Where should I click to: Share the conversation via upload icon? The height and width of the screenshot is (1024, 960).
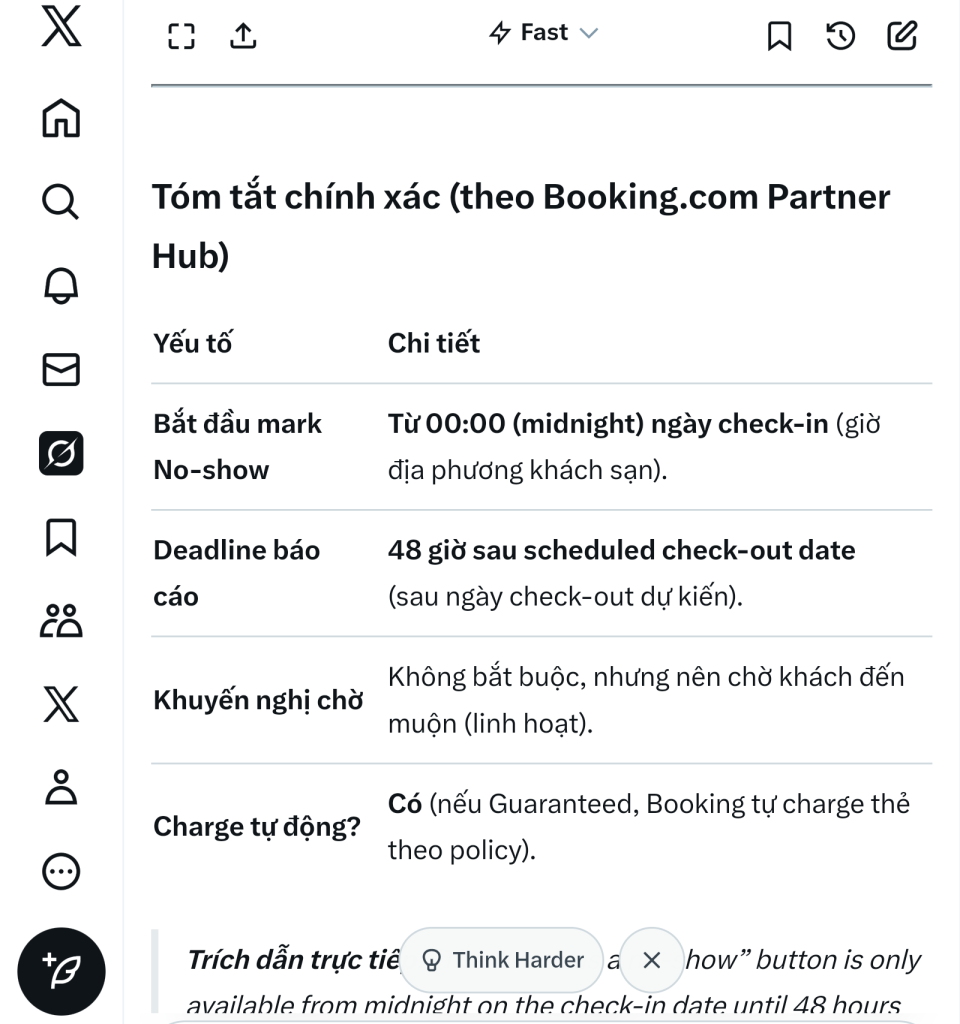pos(243,36)
